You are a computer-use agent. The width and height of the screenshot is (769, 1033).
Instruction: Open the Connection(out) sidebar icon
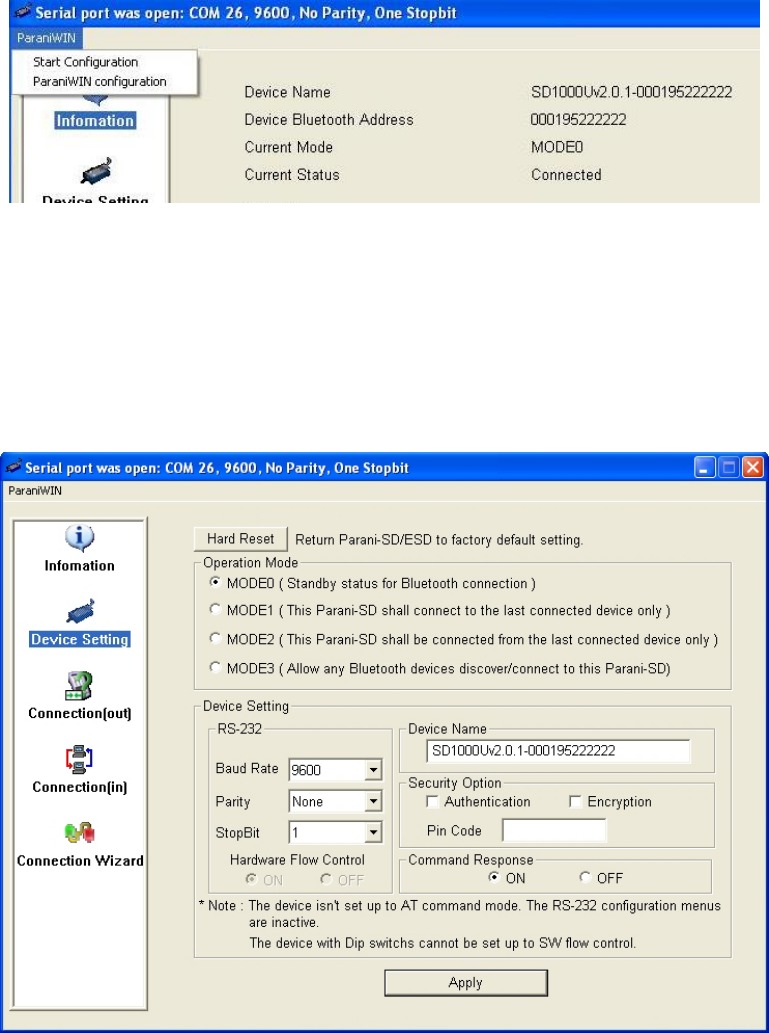click(80, 696)
